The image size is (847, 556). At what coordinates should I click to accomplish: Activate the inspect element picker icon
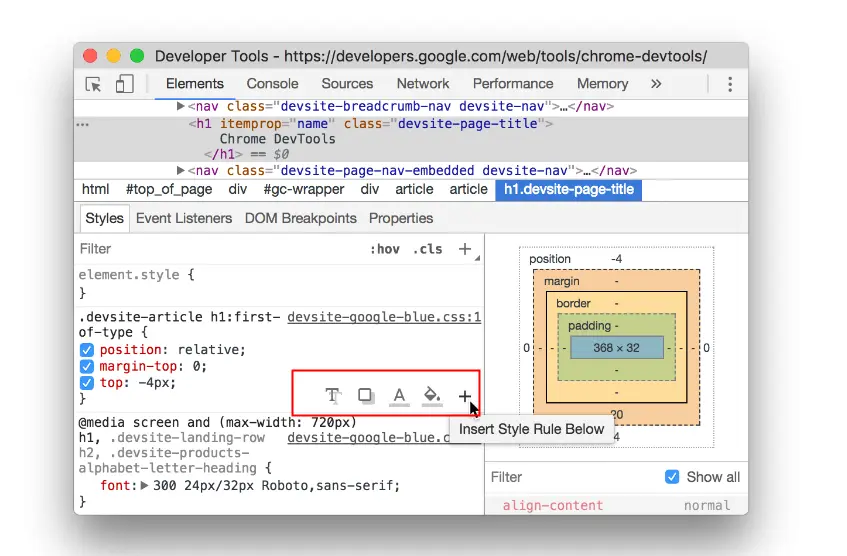93,84
